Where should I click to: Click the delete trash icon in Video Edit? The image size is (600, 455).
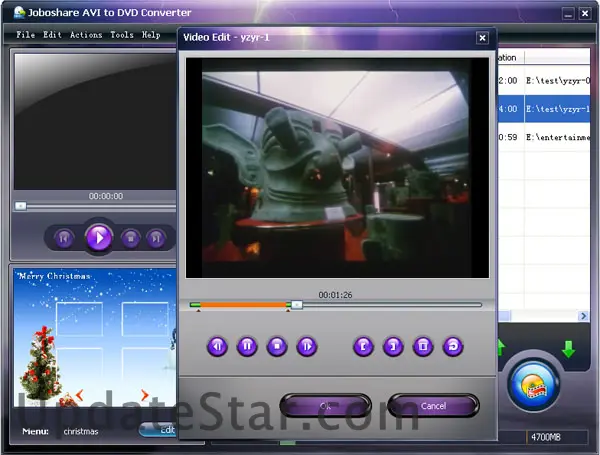pos(423,347)
